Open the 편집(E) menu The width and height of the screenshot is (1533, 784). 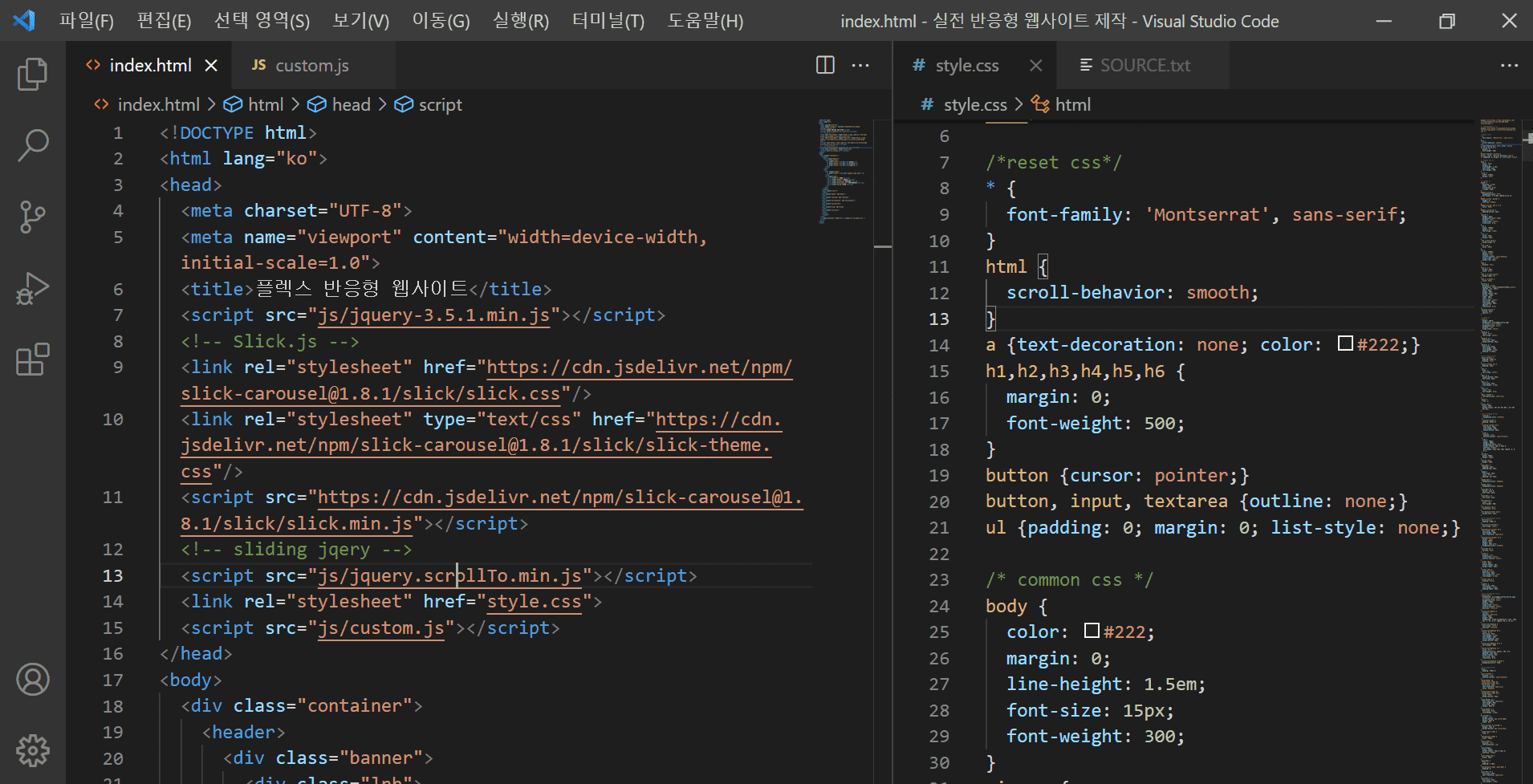pos(164,21)
